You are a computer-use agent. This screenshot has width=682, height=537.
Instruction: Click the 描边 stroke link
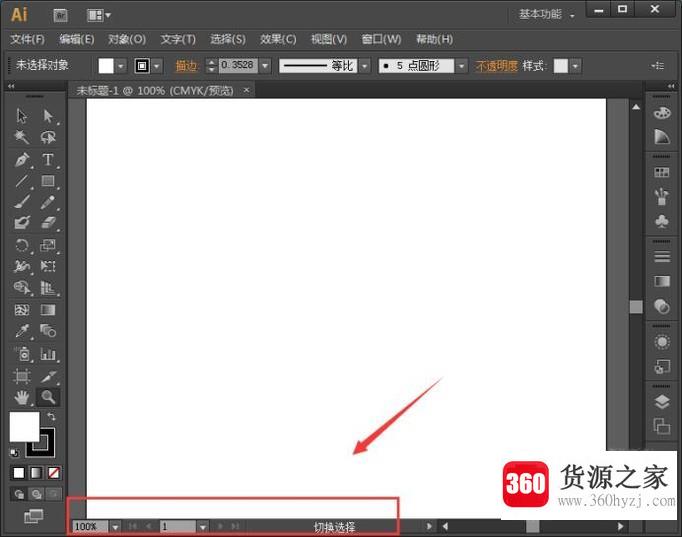coord(187,66)
